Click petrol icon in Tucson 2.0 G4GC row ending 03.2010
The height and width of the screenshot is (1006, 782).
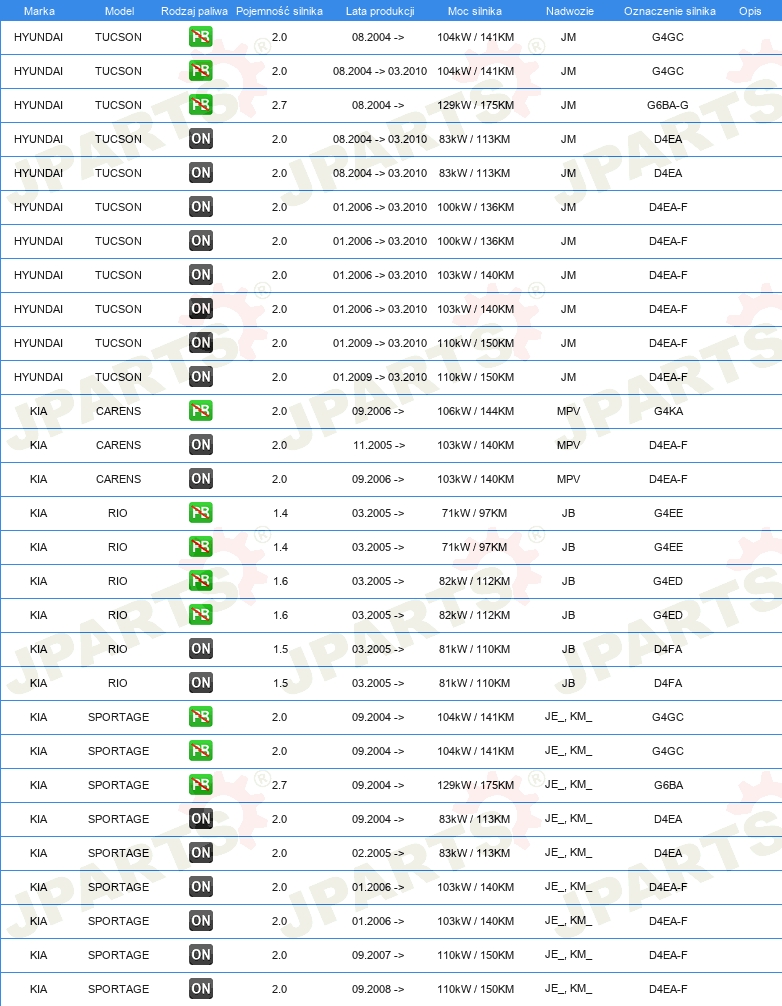201,71
